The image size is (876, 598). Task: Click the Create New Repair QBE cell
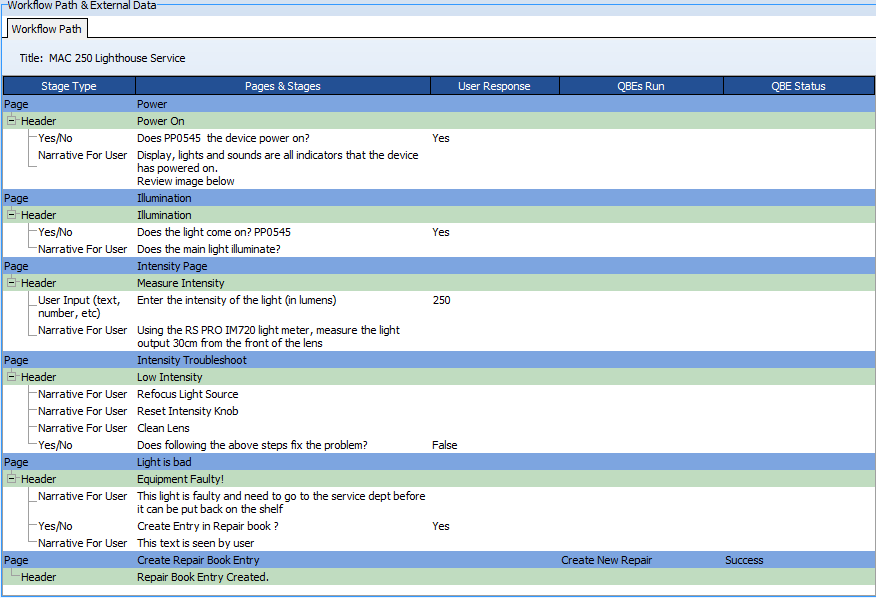[x=606, y=560]
